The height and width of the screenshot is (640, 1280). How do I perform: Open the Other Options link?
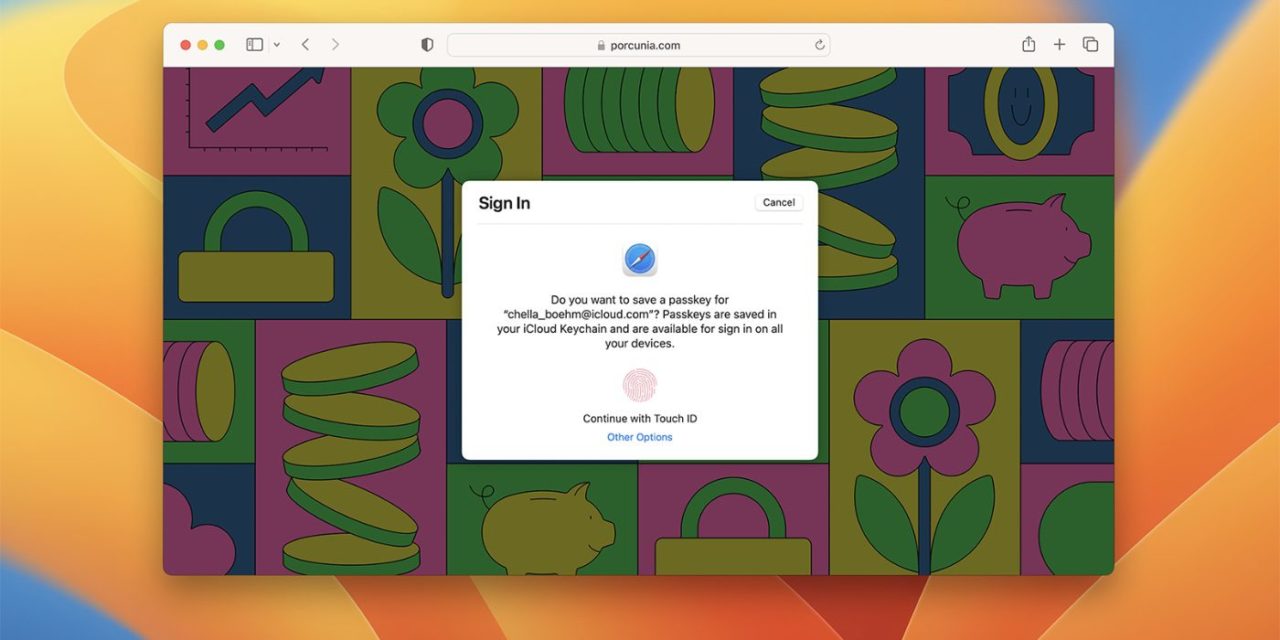639,437
